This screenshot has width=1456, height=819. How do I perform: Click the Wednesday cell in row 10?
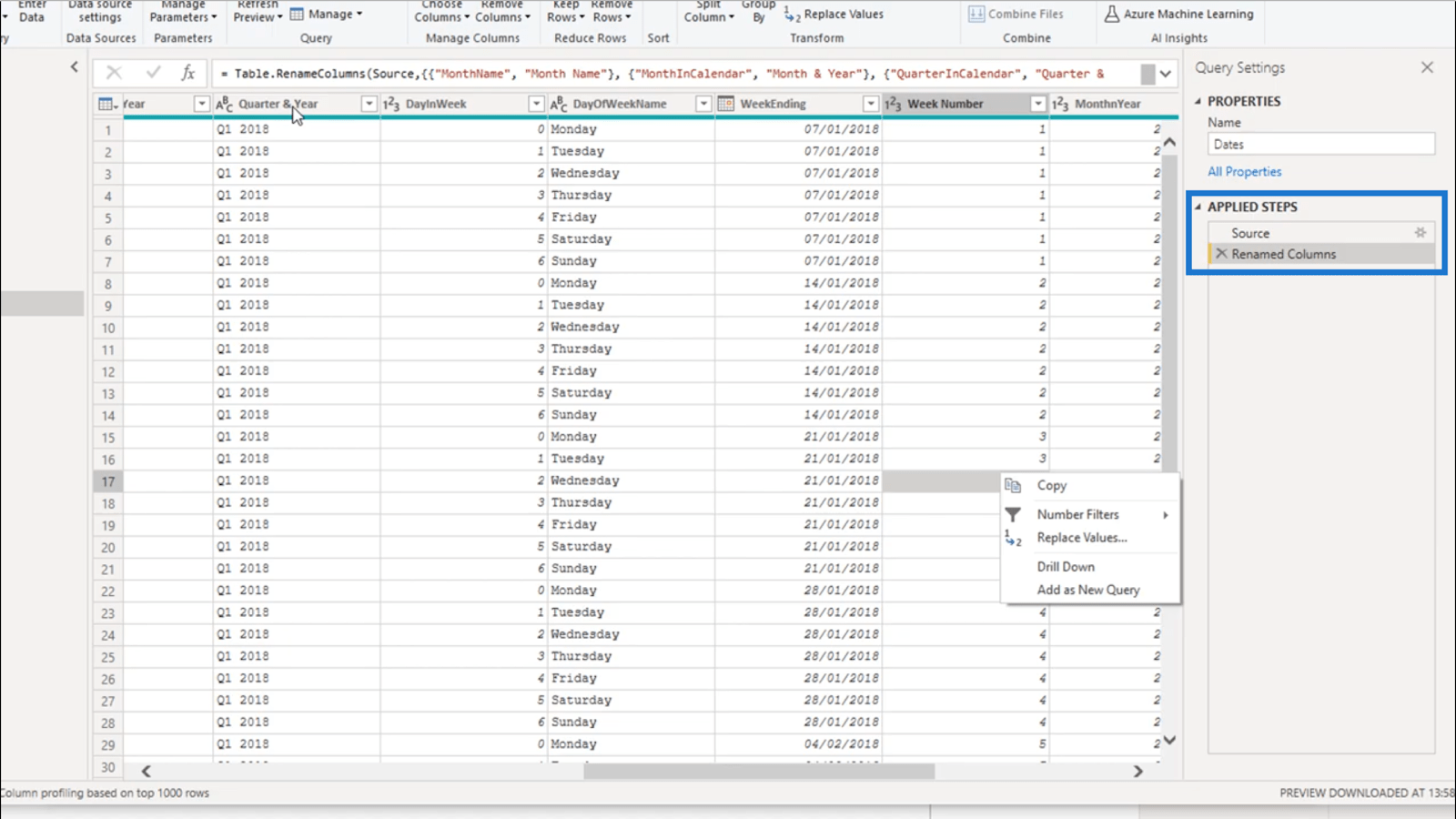[631, 327]
